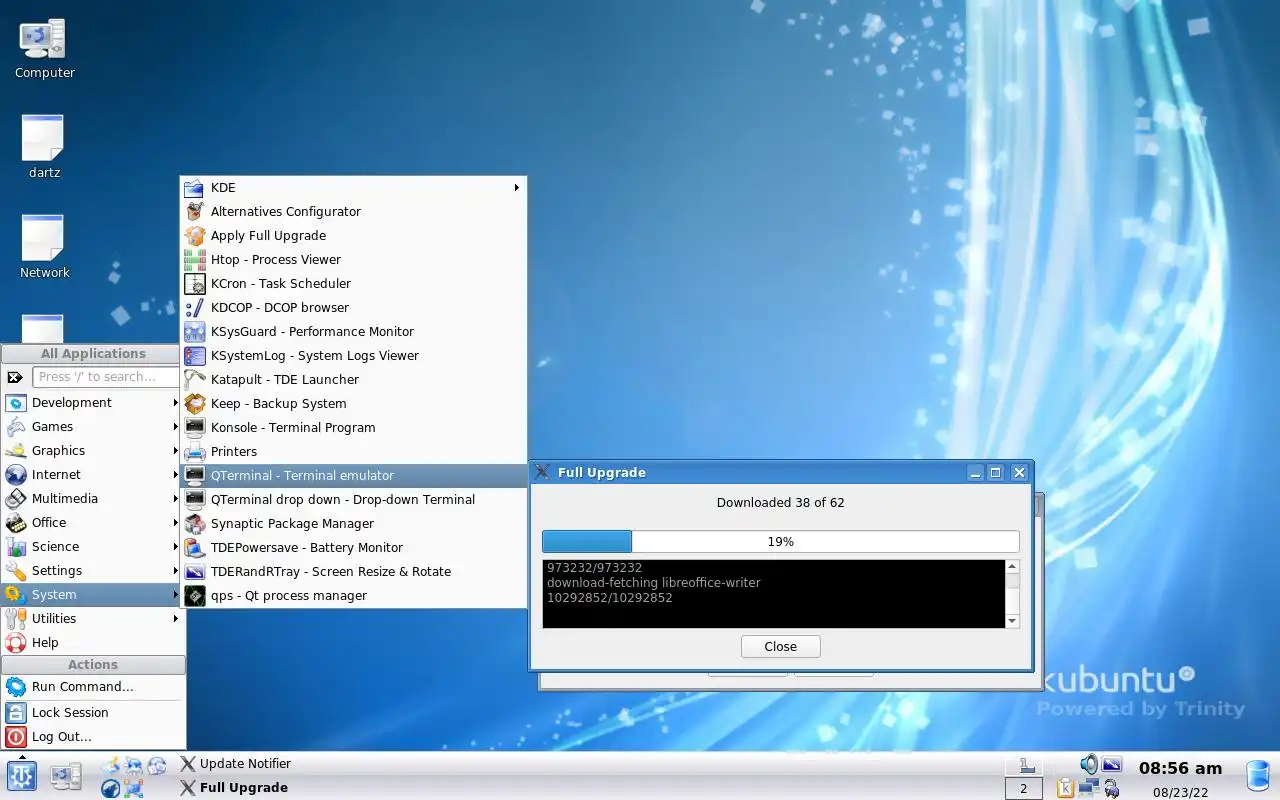Launch Alternatives Configurator
Image resolution: width=1280 pixels, height=800 pixels.
(x=354, y=212)
